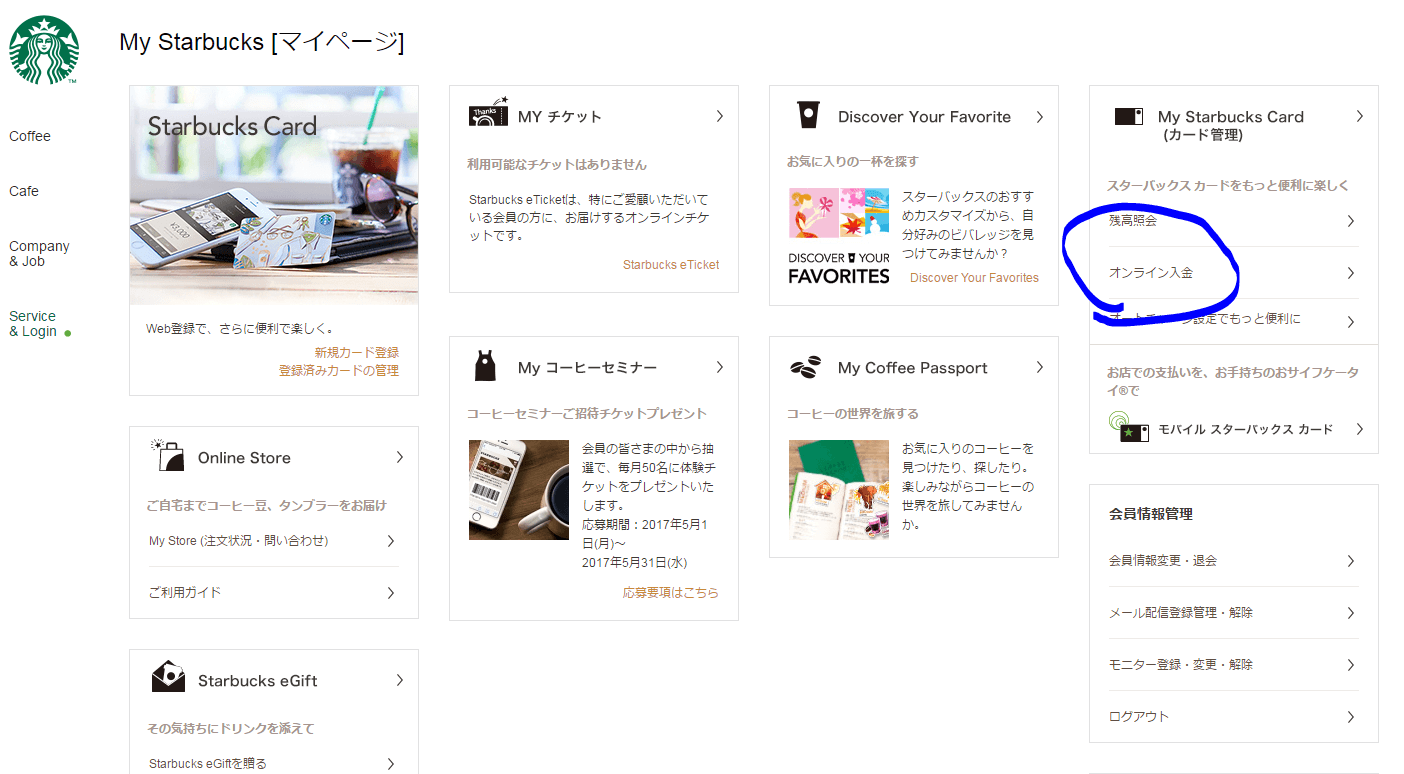Click the Coffee Passport book thumbnail

coord(838,490)
